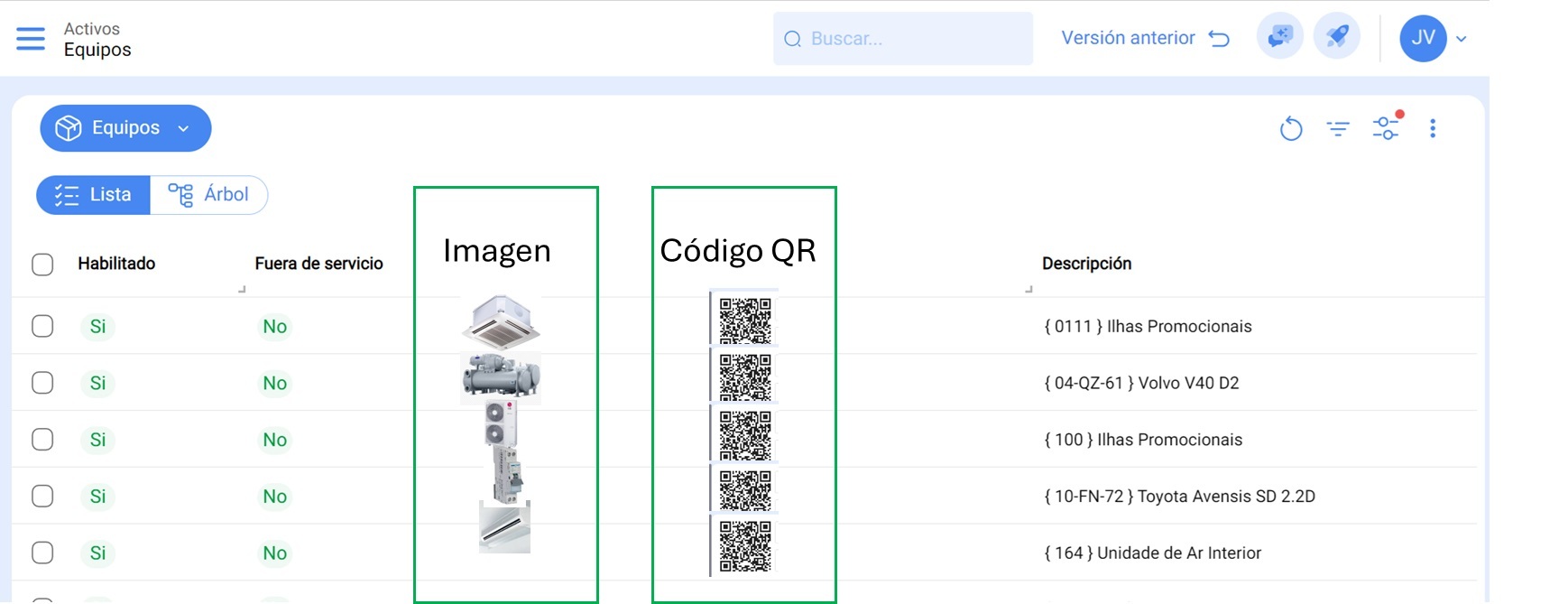Image resolution: width=1568 pixels, height=604 pixels.
Task: Refresh the equipment list
Action: pyautogui.click(x=1291, y=129)
